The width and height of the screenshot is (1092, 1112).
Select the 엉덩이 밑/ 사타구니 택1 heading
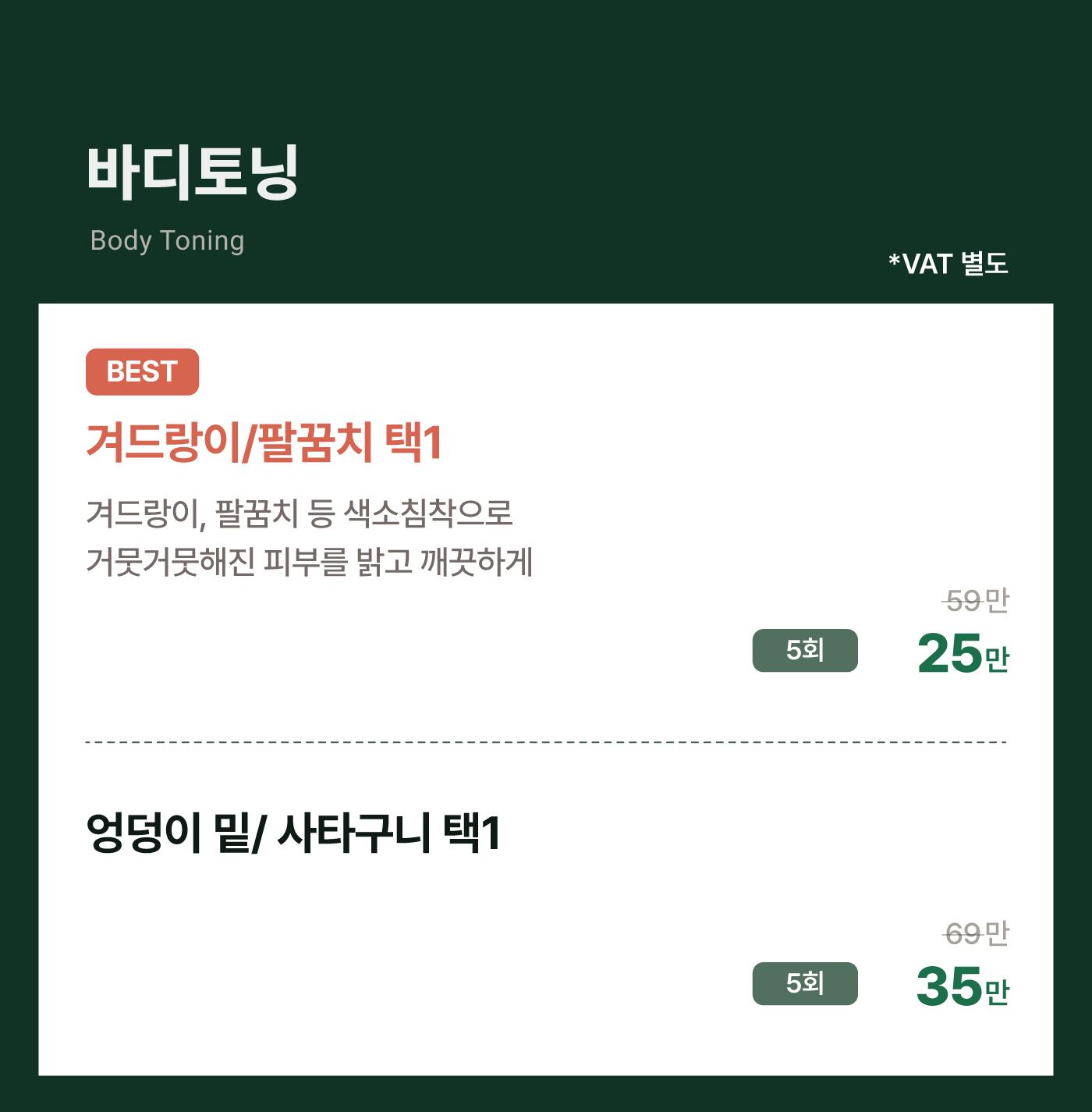point(293,833)
